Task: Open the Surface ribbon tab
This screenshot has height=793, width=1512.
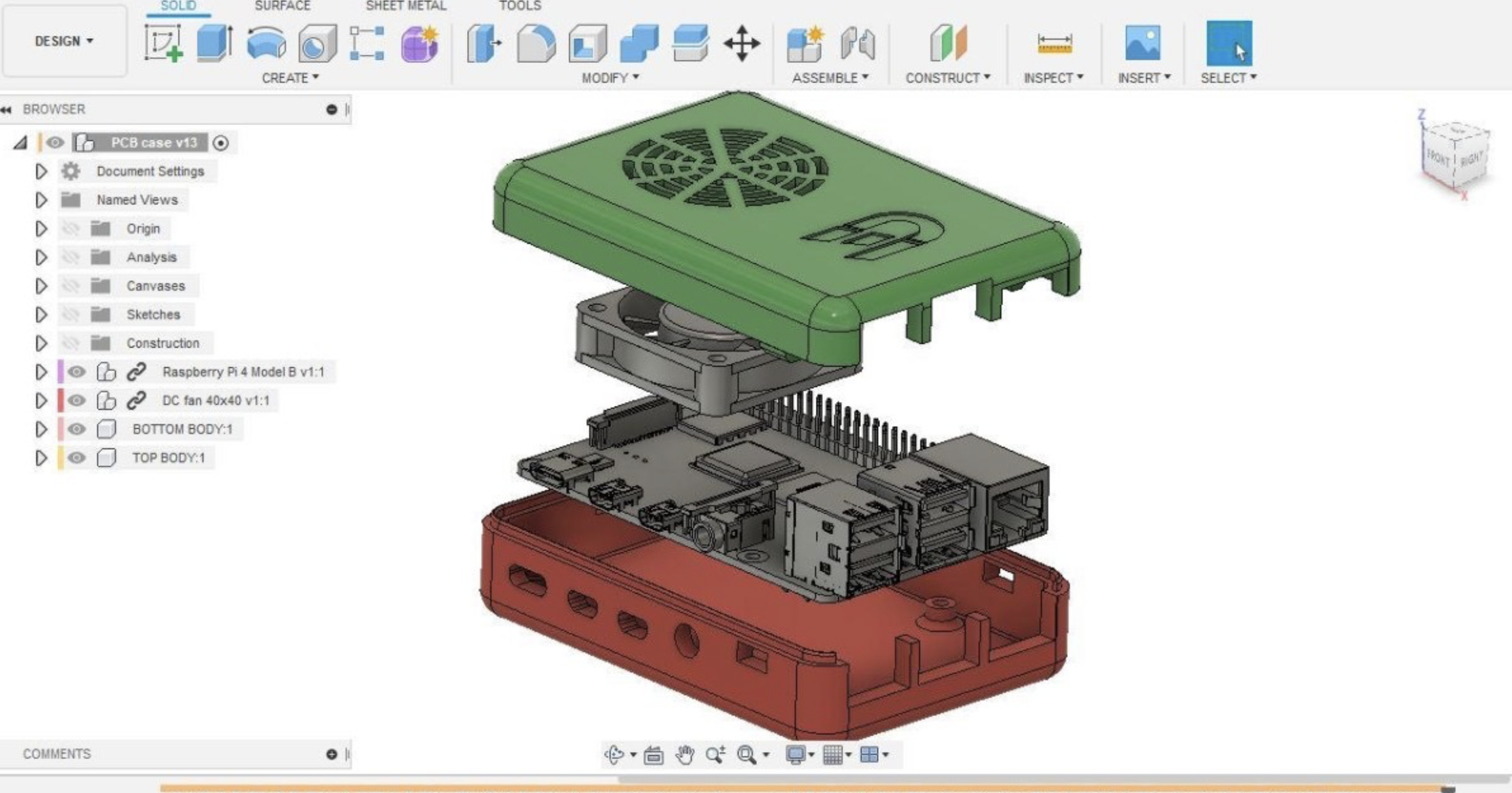Action: click(x=283, y=6)
